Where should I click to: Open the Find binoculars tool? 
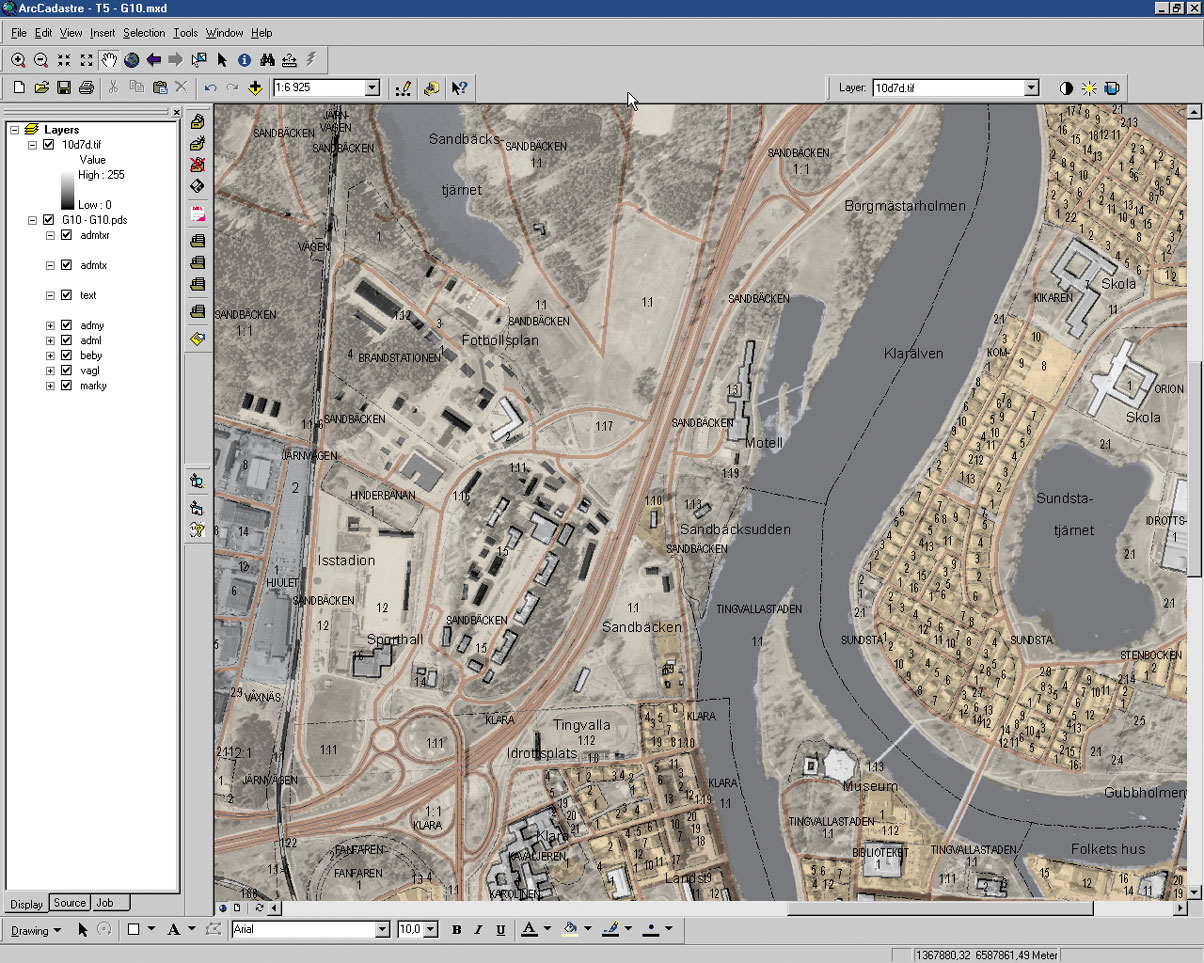pyautogui.click(x=267, y=60)
